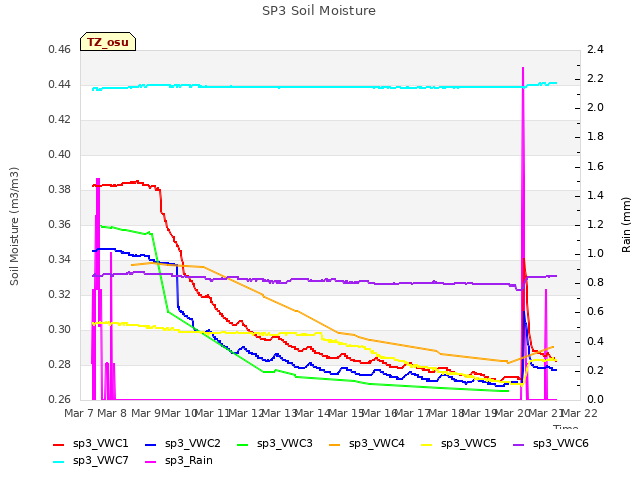
Task: Click the magenta sp3_Rain legend swatch
Action: pyautogui.click(x=151, y=462)
